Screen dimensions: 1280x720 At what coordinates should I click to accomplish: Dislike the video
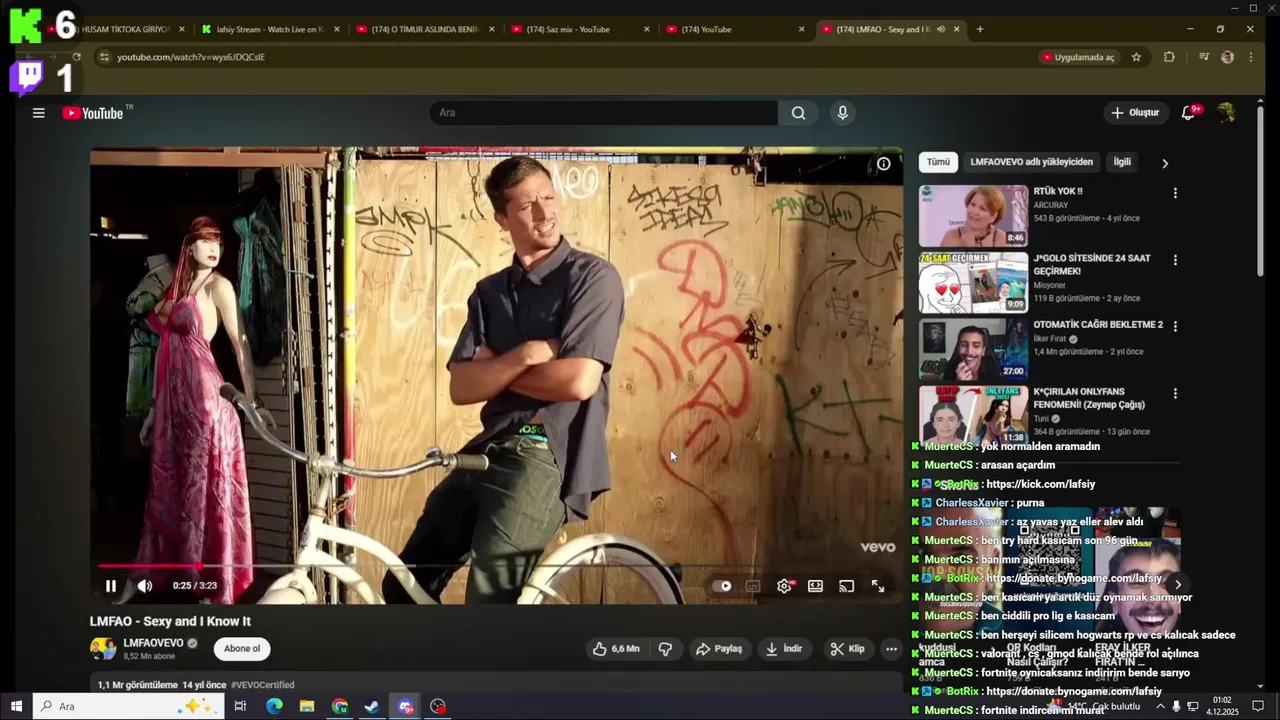pos(665,649)
